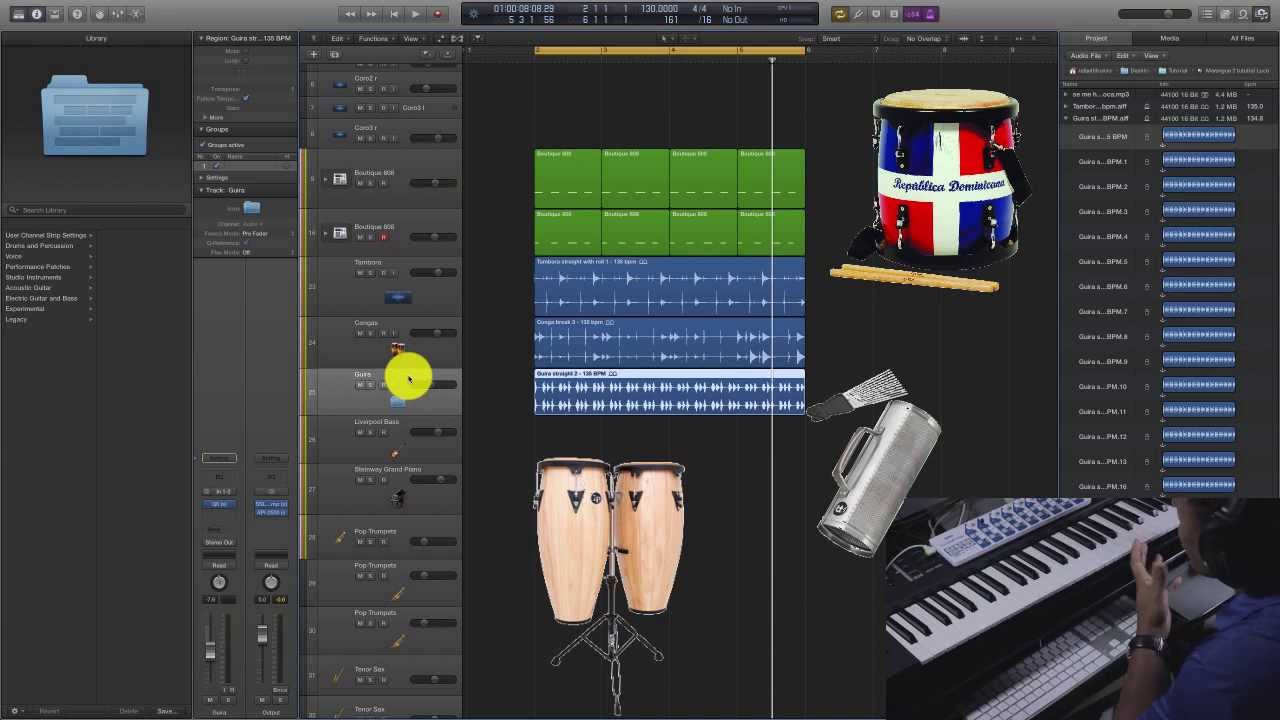The height and width of the screenshot is (720, 1280).
Task: Toggle the purple metronome count-in button
Action: pyautogui.click(x=930, y=14)
